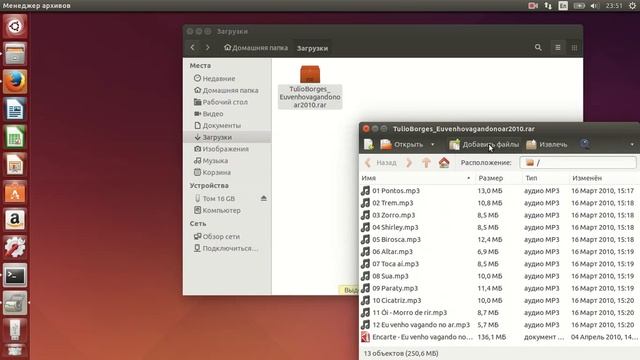Click Подключиться... in the sidebar
Screen dimensions: 640x360
click(227, 249)
